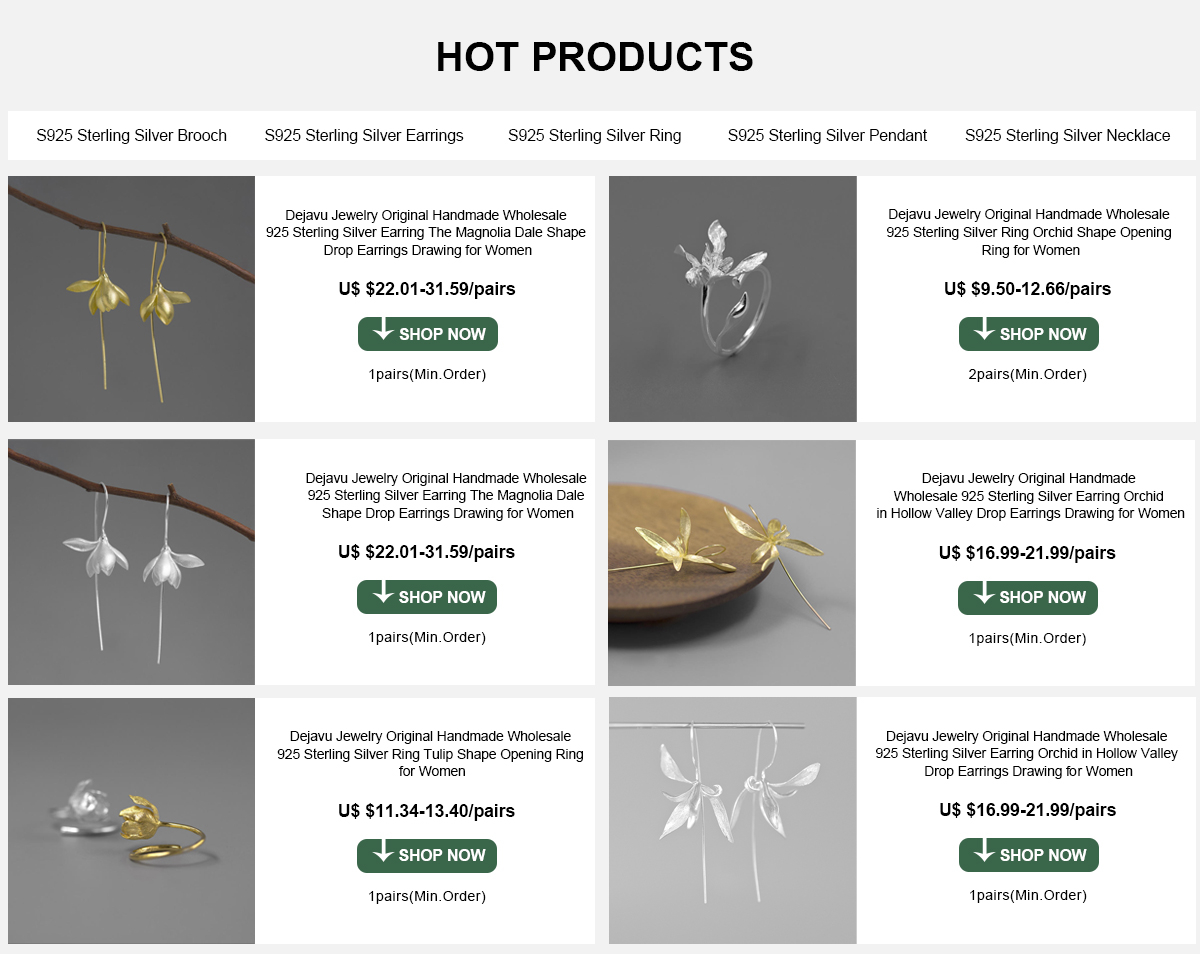
Task: Open the tulip ring product thumbnail
Action: point(131,820)
